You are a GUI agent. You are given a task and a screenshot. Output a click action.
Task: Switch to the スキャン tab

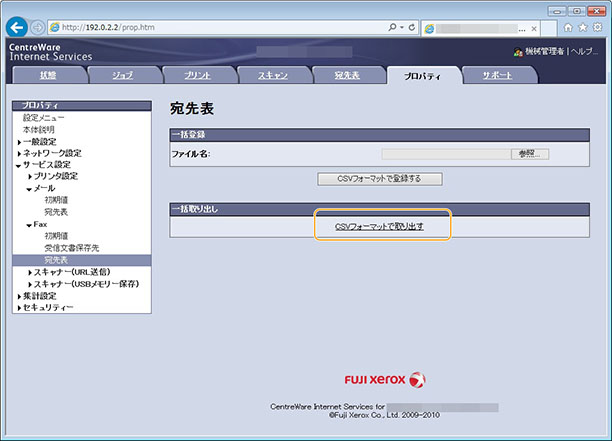tap(272, 76)
